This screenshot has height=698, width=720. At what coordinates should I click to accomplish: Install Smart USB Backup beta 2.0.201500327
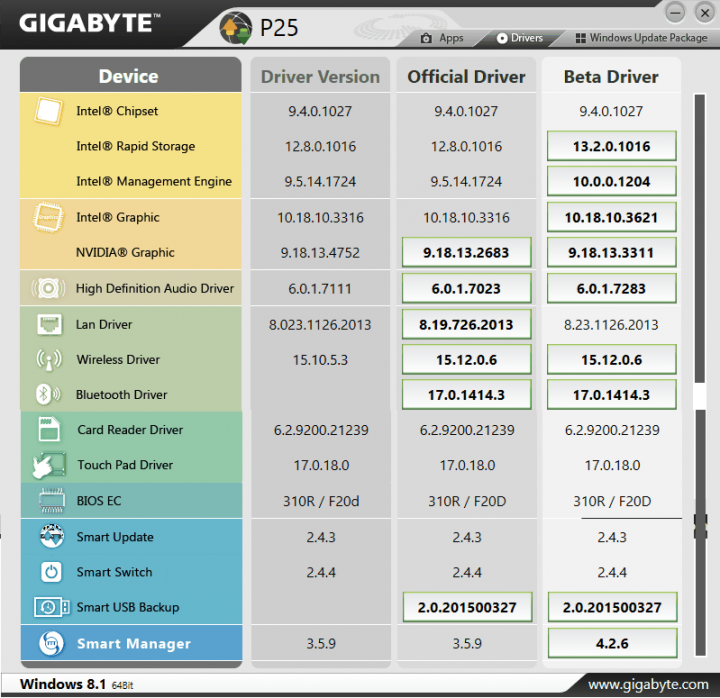[612, 608]
